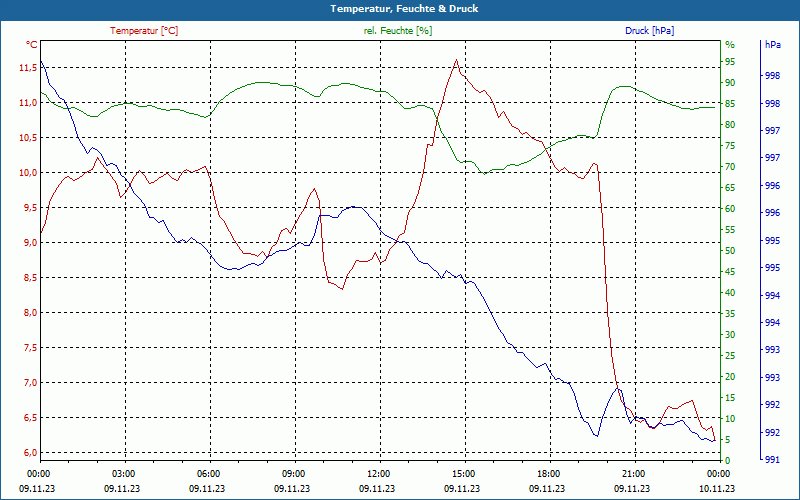The image size is (800, 500).
Task: Click the blue 'Druck [hPa]' legend label
Action: 649,31
